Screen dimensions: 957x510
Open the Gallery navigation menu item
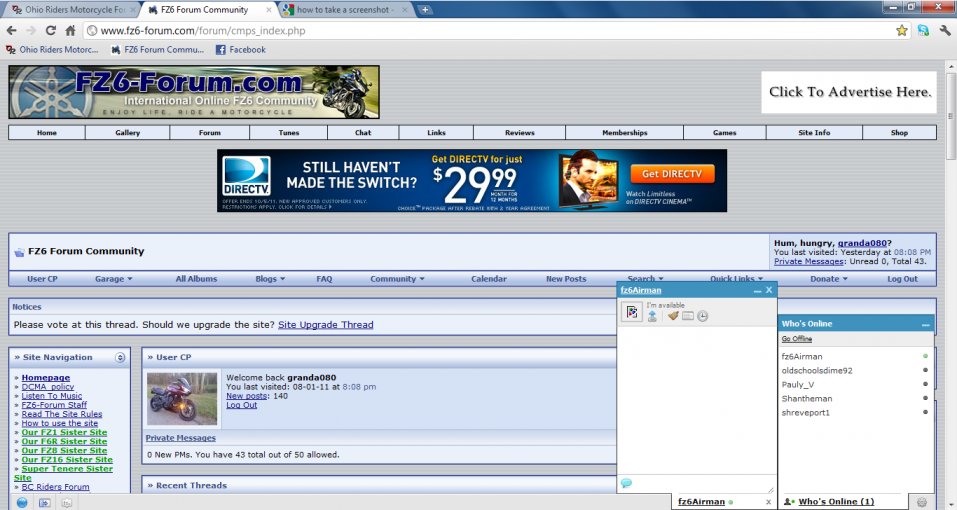(x=128, y=132)
